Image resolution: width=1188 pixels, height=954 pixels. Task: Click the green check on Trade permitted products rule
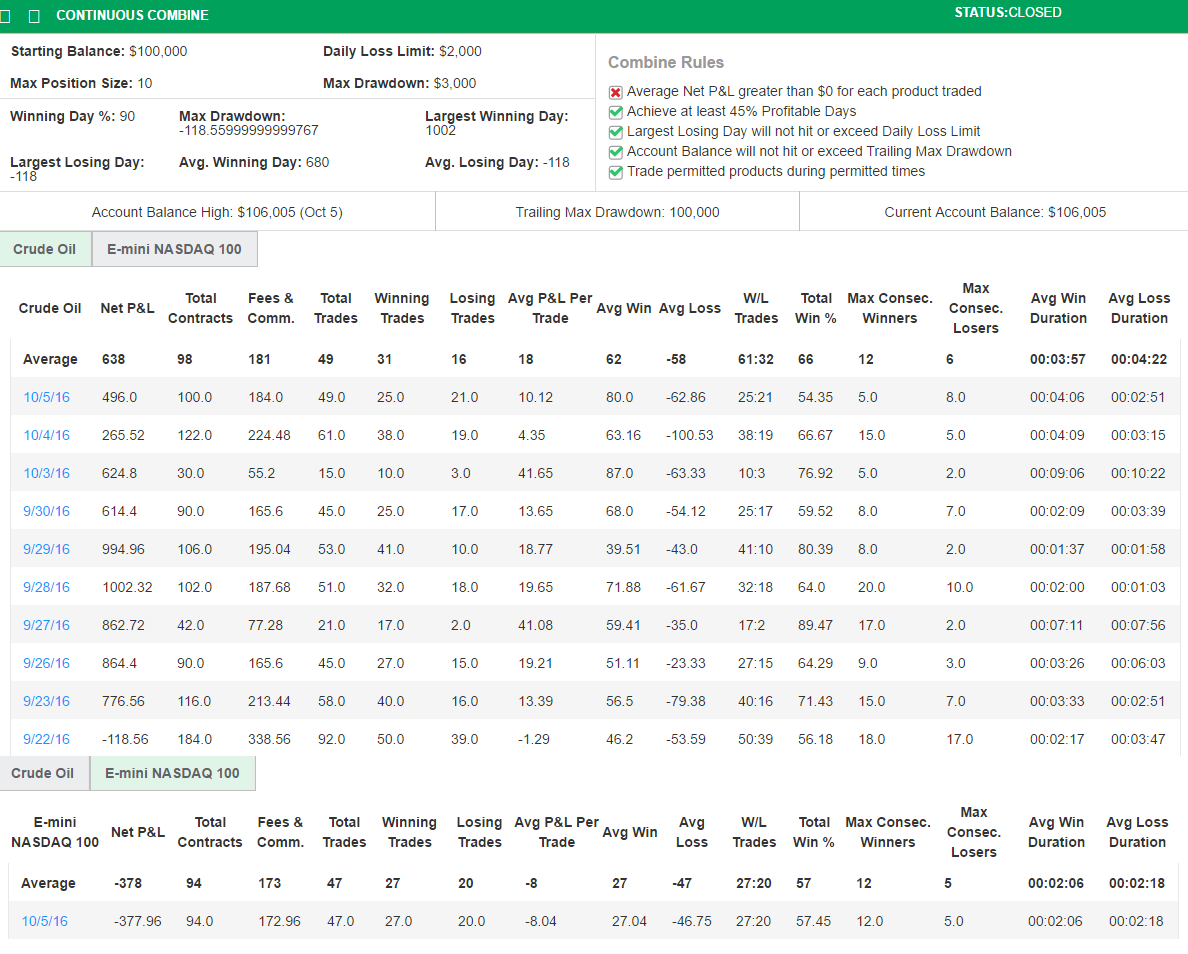tap(616, 172)
